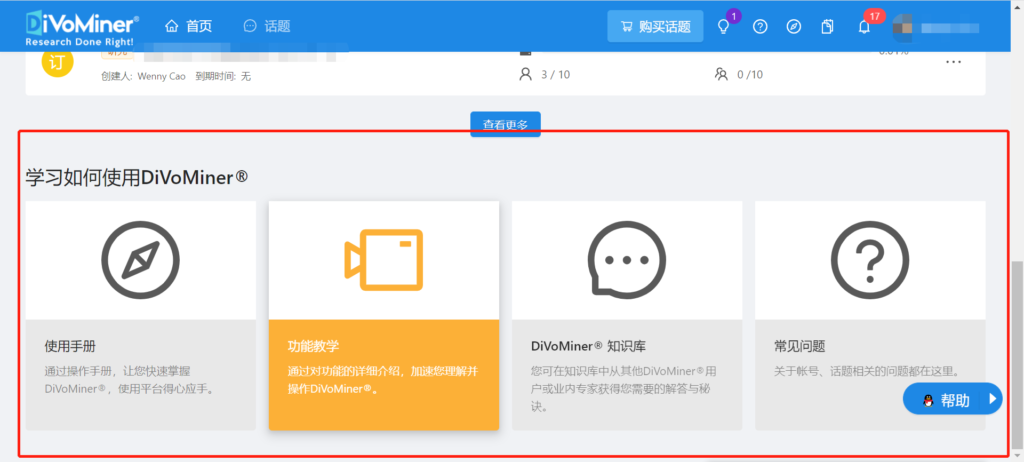Screen dimensions: 1024x462
Task: Click the compass icon of 使用手册 card
Action: pos(140,260)
